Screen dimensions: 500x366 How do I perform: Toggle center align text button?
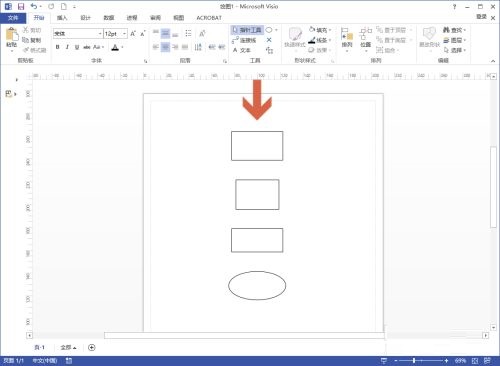point(165,47)
